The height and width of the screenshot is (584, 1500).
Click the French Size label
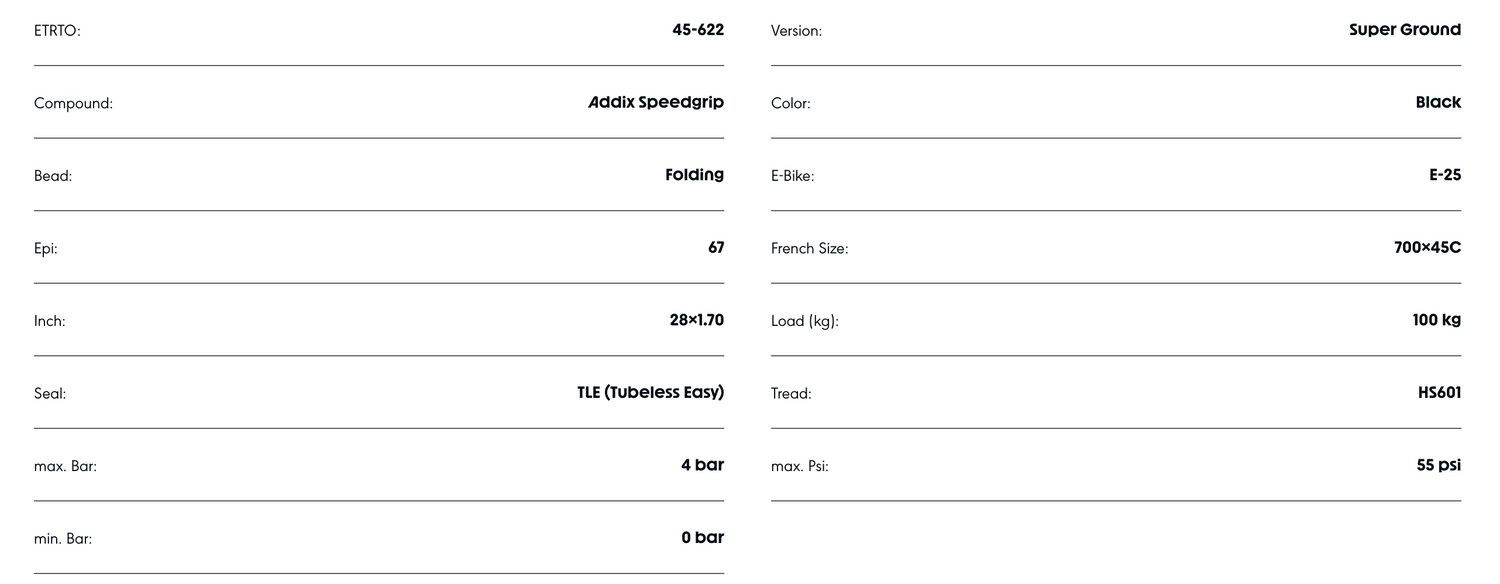pos(809,249)
